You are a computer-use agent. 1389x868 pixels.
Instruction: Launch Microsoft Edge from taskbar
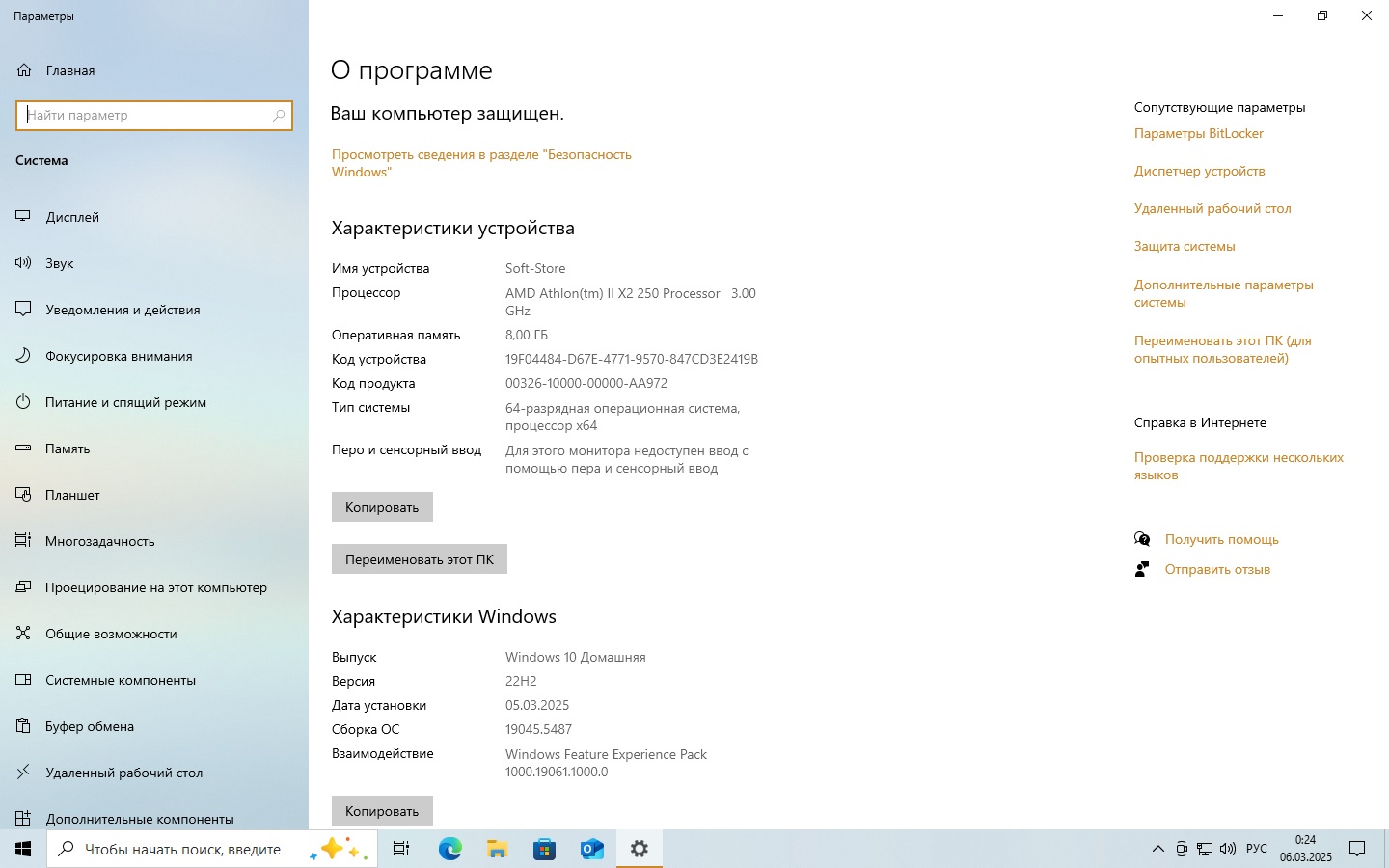coord(449,849)
